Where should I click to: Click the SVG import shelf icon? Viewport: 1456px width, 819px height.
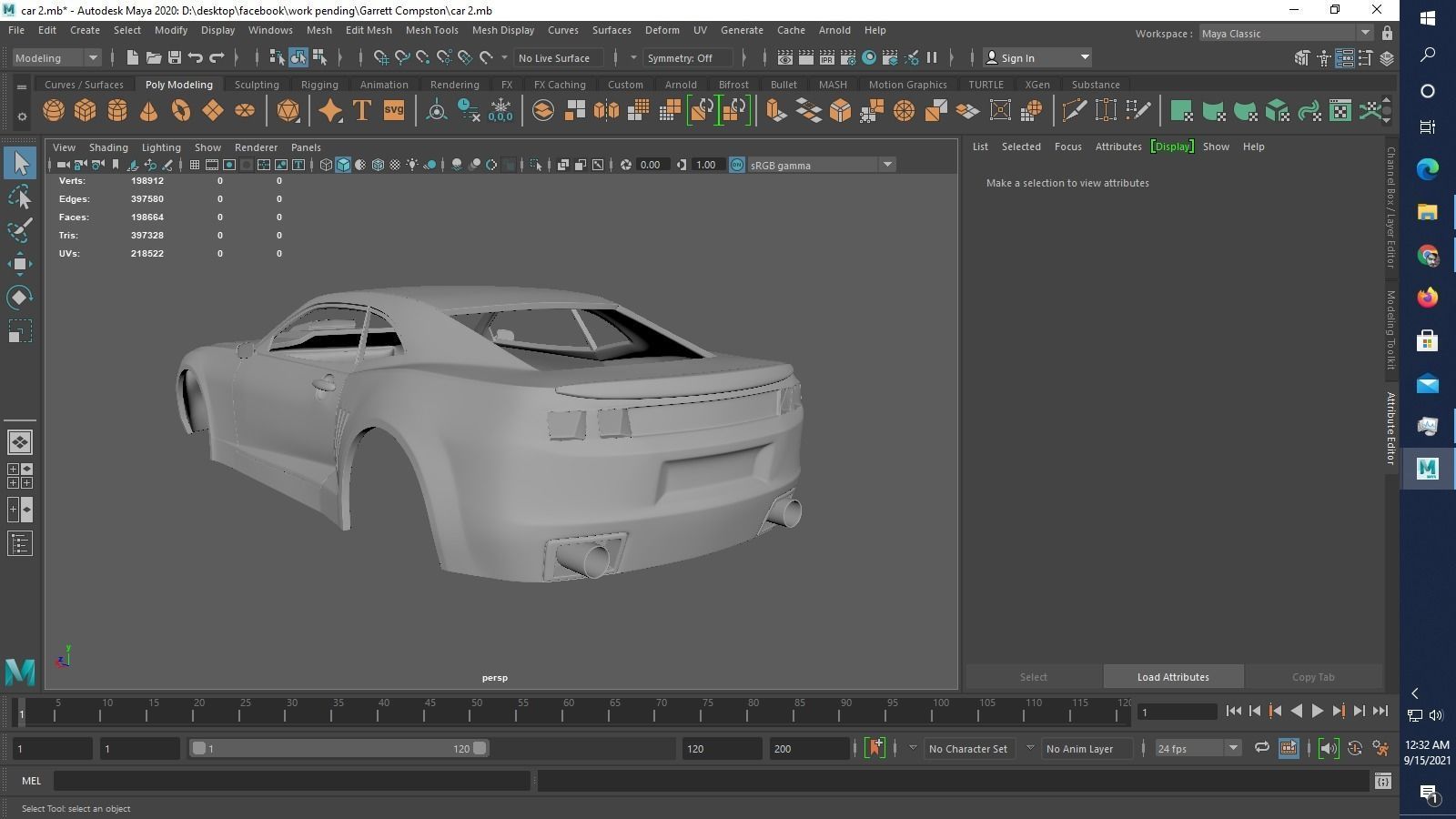pyautogui.click(x=394, y=111)
